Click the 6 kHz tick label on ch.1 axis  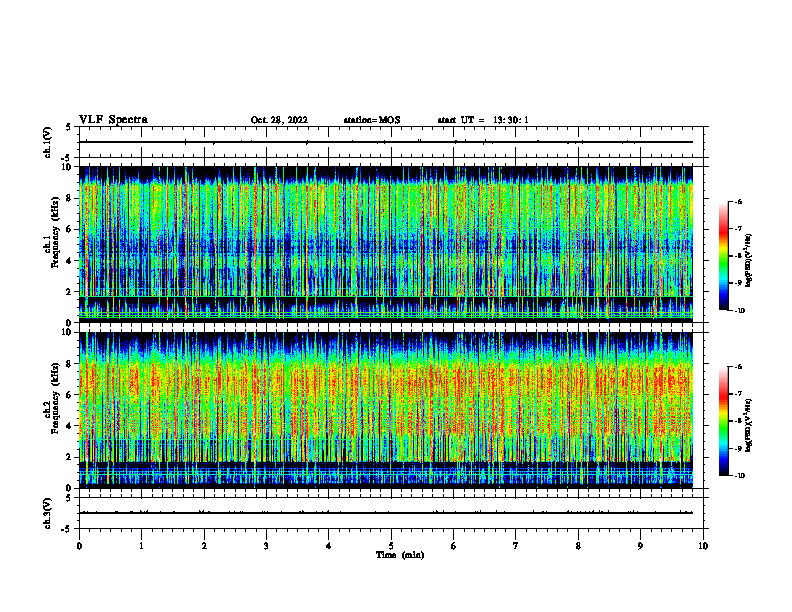(x=70, y=230)
